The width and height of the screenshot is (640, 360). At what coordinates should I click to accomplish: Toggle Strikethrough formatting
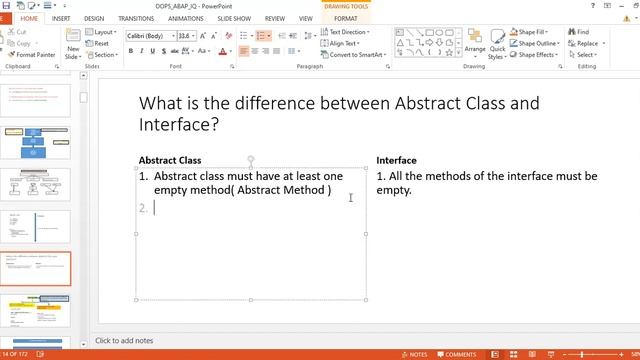click(x=174, y=51)
